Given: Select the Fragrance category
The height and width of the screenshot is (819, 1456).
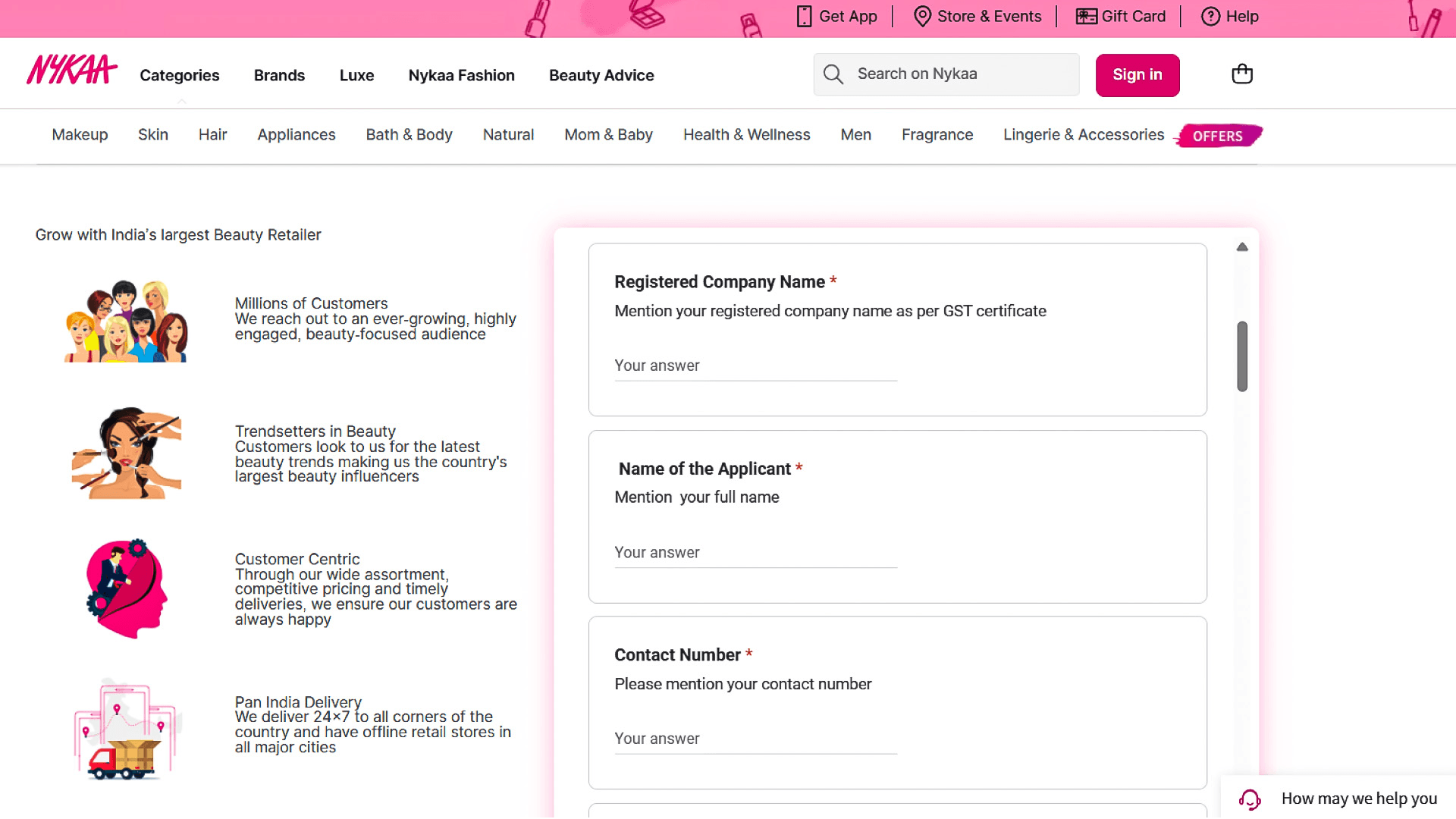Looking at the screenshot, I should tap(937, 134).
